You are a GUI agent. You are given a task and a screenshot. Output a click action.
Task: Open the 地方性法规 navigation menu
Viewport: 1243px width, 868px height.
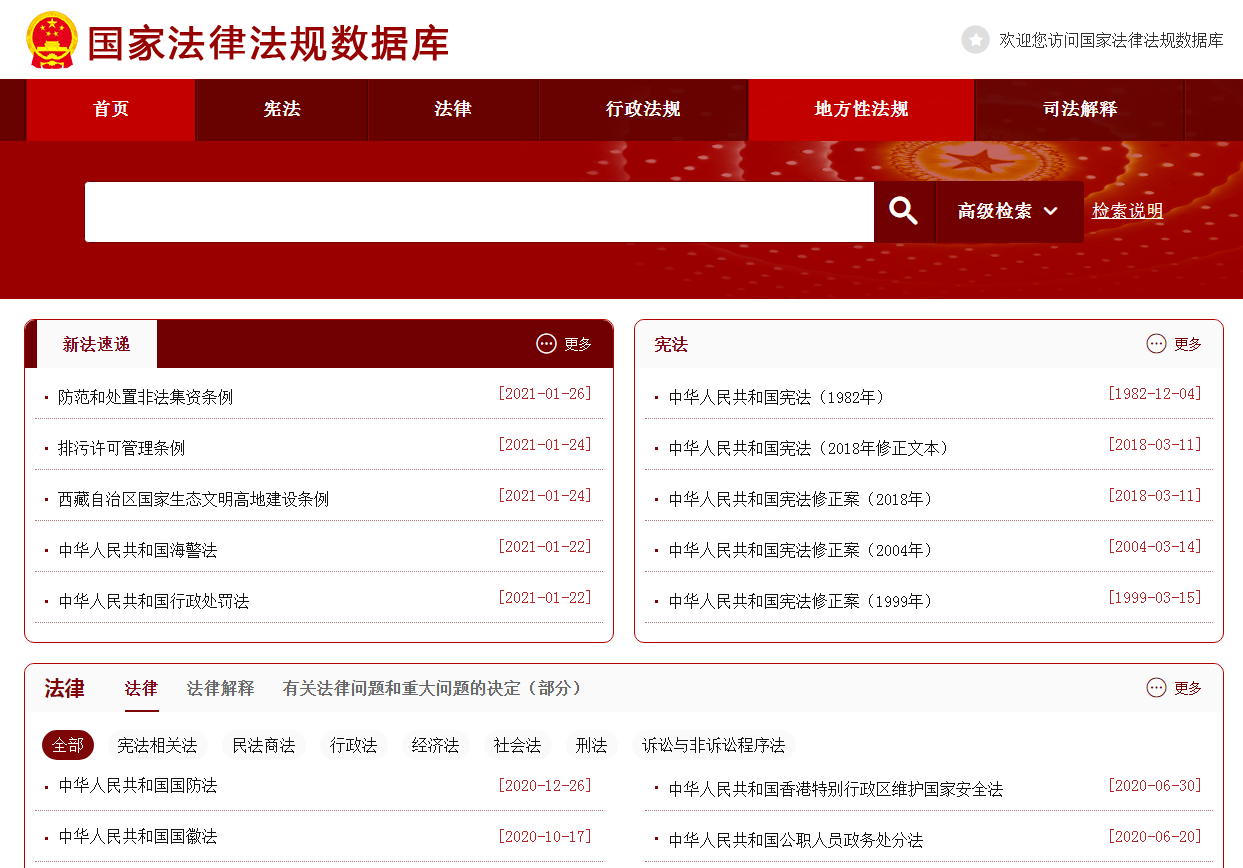tap(861, 109)
